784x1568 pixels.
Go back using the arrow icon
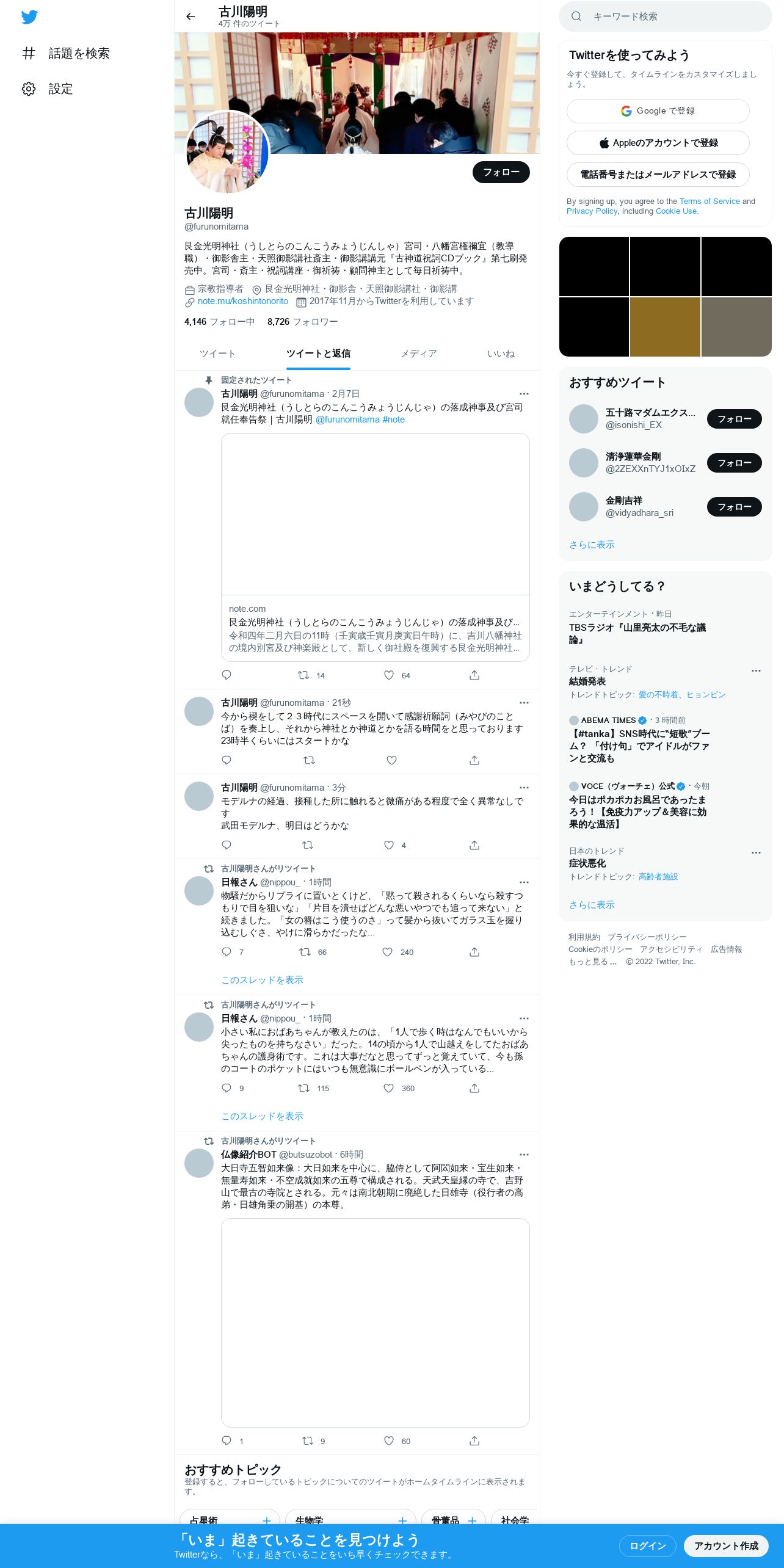[191, 16]
